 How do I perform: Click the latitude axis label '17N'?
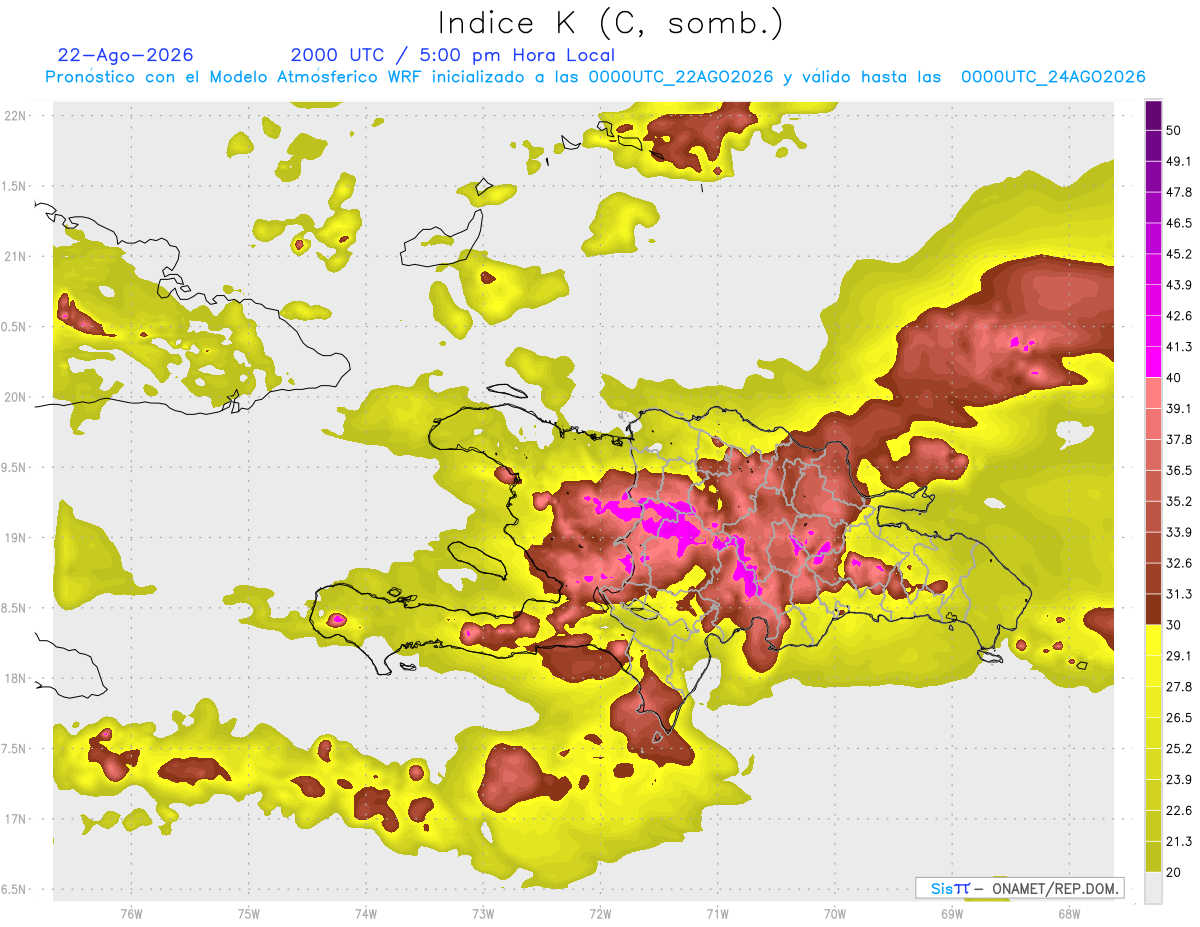tap(15, 820)
